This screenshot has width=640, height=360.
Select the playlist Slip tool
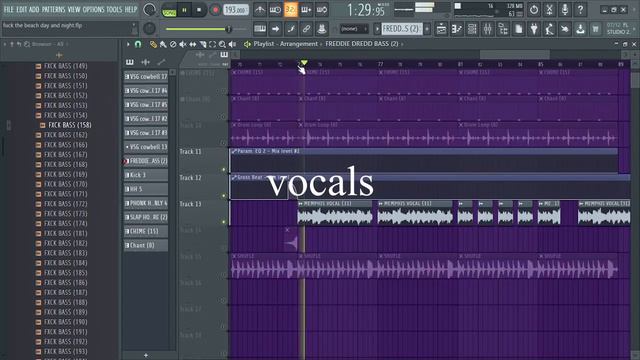tap(192, 44)
